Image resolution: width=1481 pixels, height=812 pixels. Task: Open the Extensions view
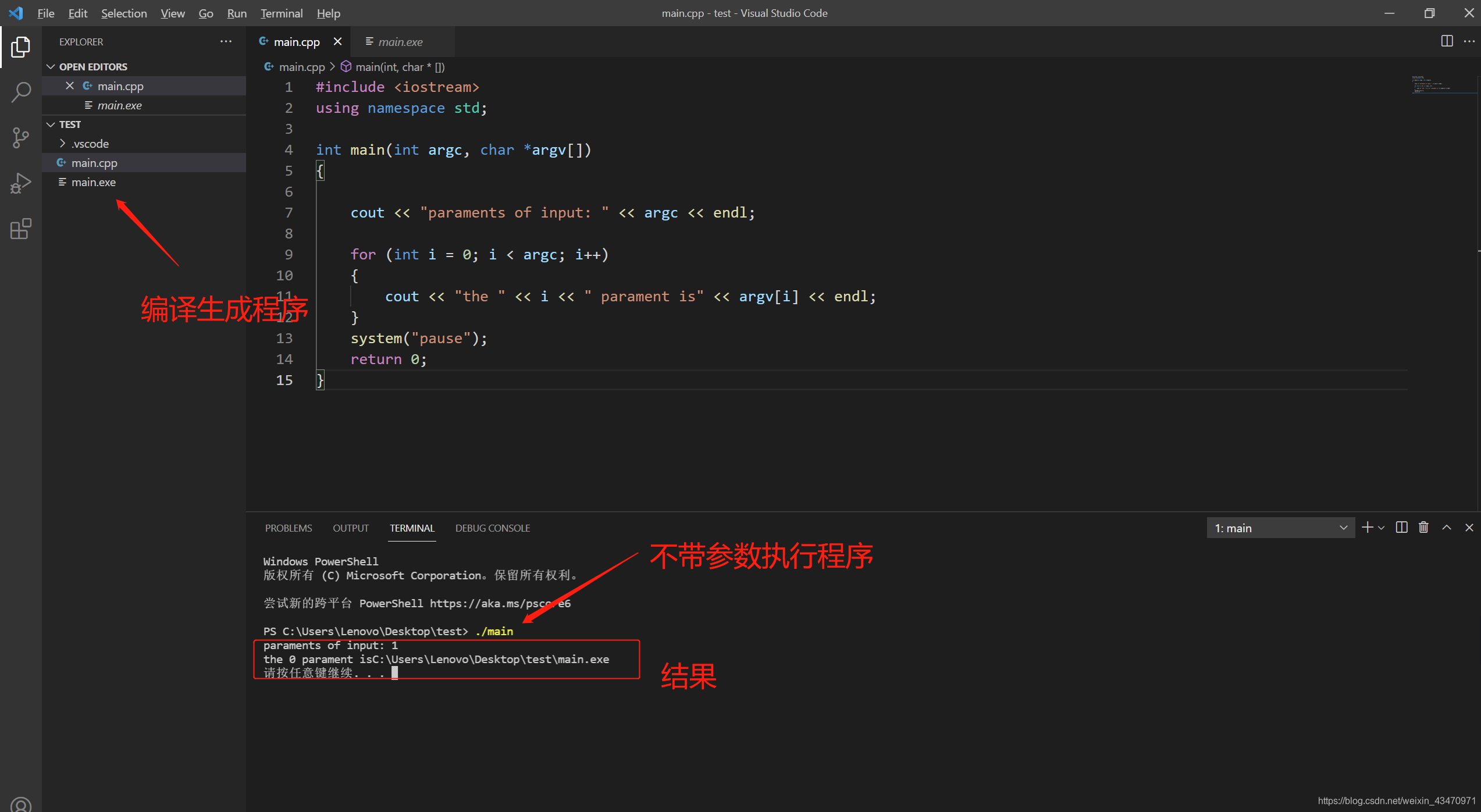pos(21,229)
